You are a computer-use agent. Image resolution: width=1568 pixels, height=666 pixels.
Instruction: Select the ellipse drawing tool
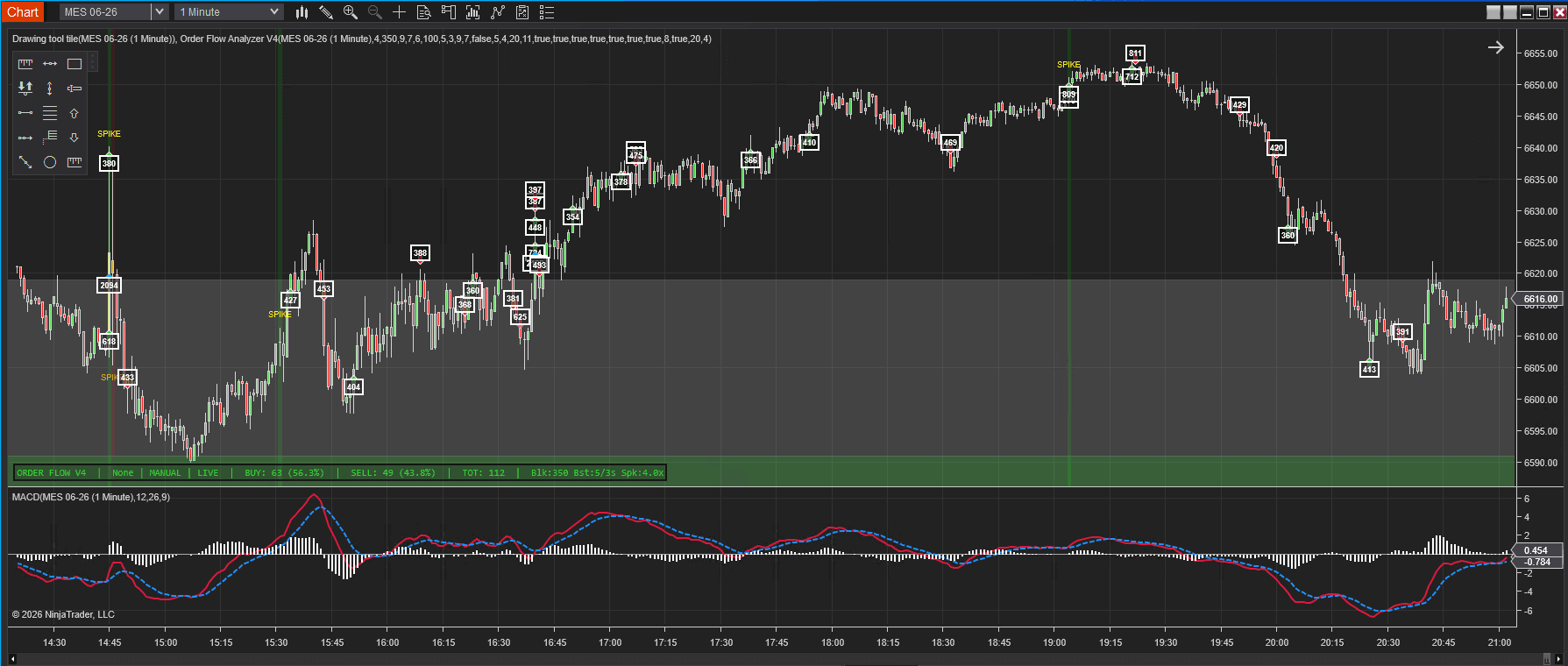50,162
